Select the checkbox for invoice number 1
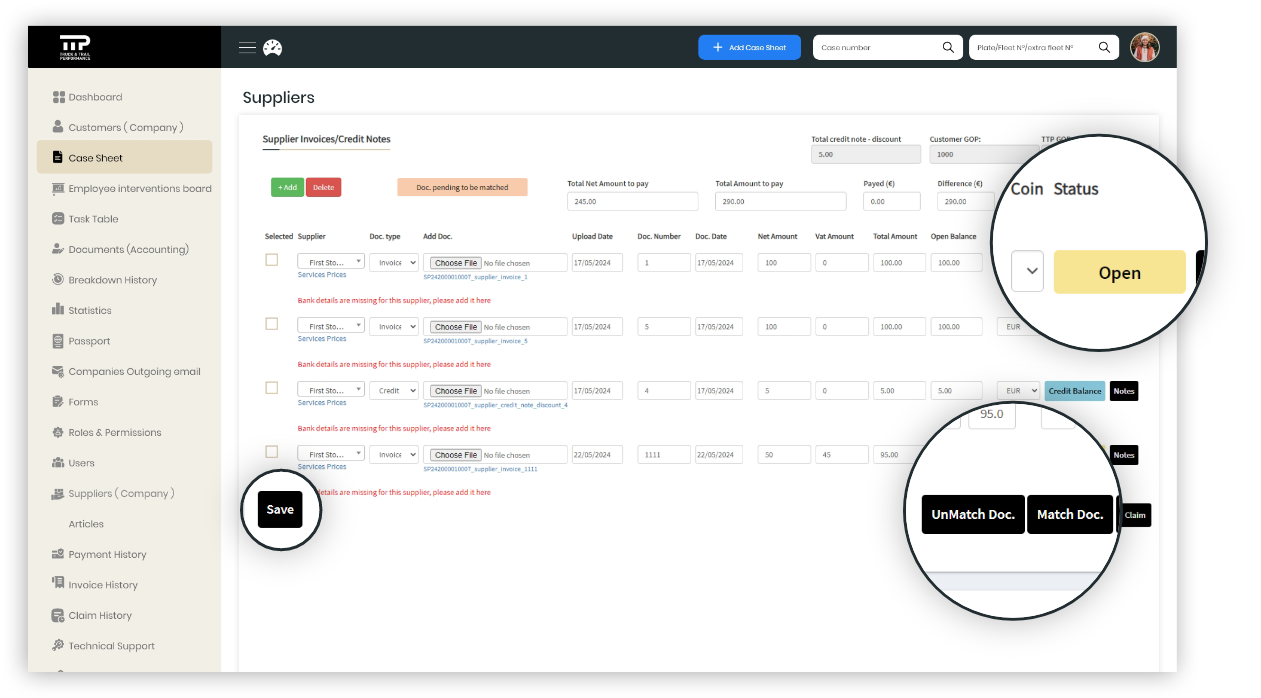The height and width of the screenshot is (698, 1261). point(271,260)
